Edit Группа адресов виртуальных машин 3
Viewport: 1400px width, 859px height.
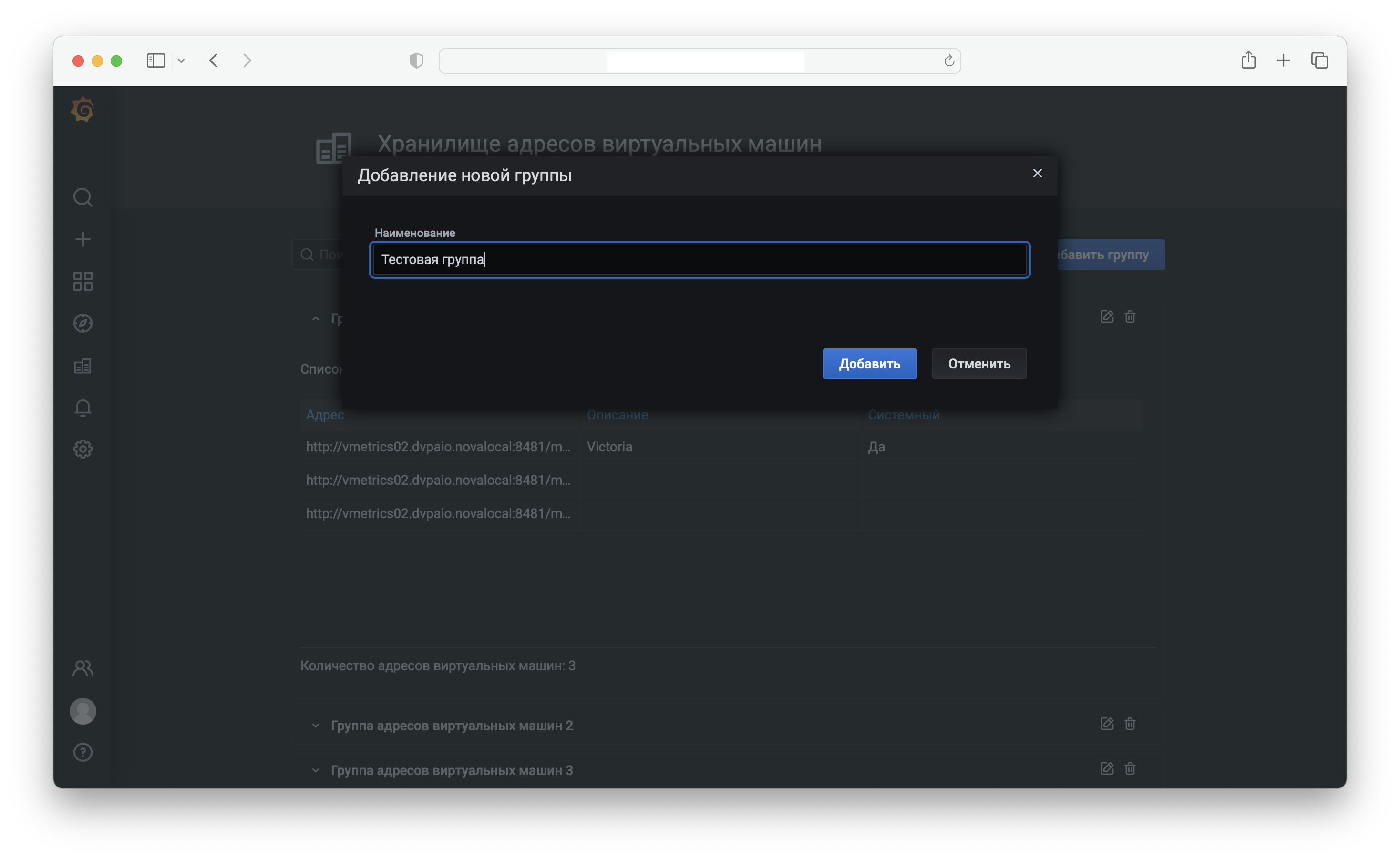coord(1107,769)
